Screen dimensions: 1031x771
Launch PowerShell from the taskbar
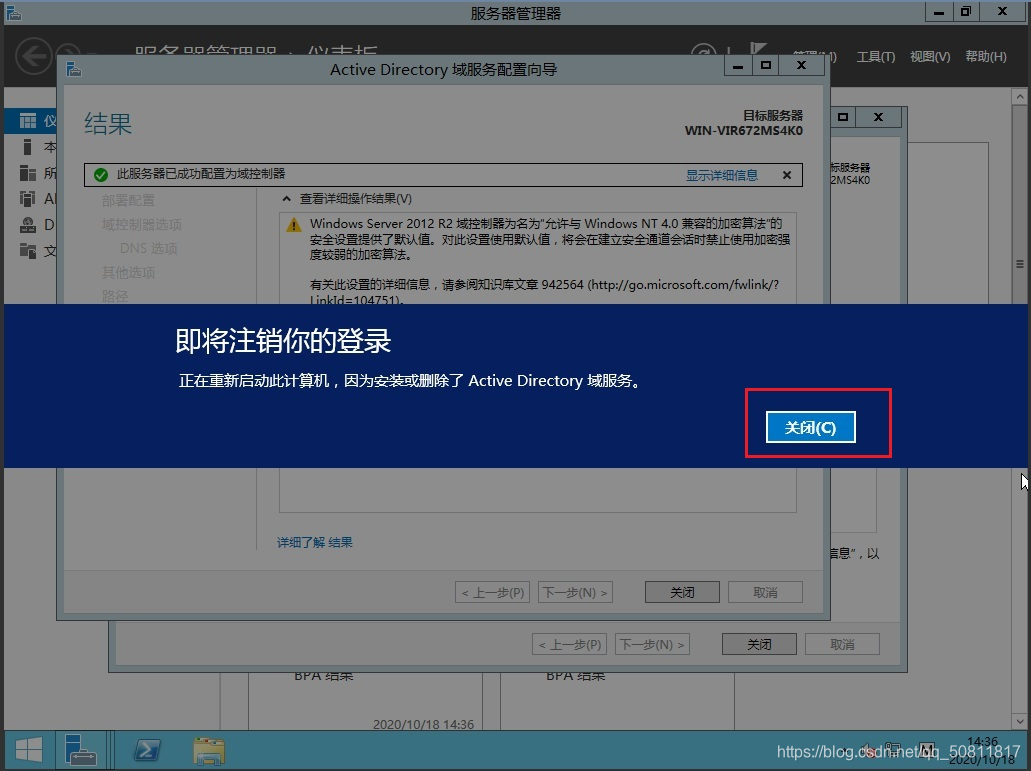click(147, 751)
